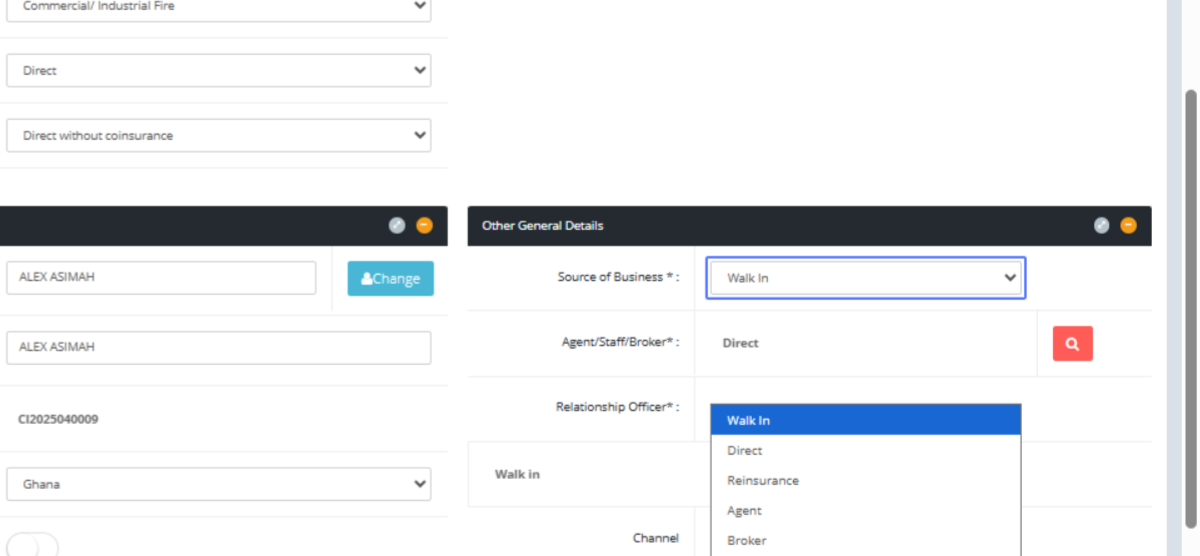The height and width of the screenshot is (556, 1200).
Task: Open the top-left Direct dropdown
Action: pyautogui.click(x=218, y=71)
